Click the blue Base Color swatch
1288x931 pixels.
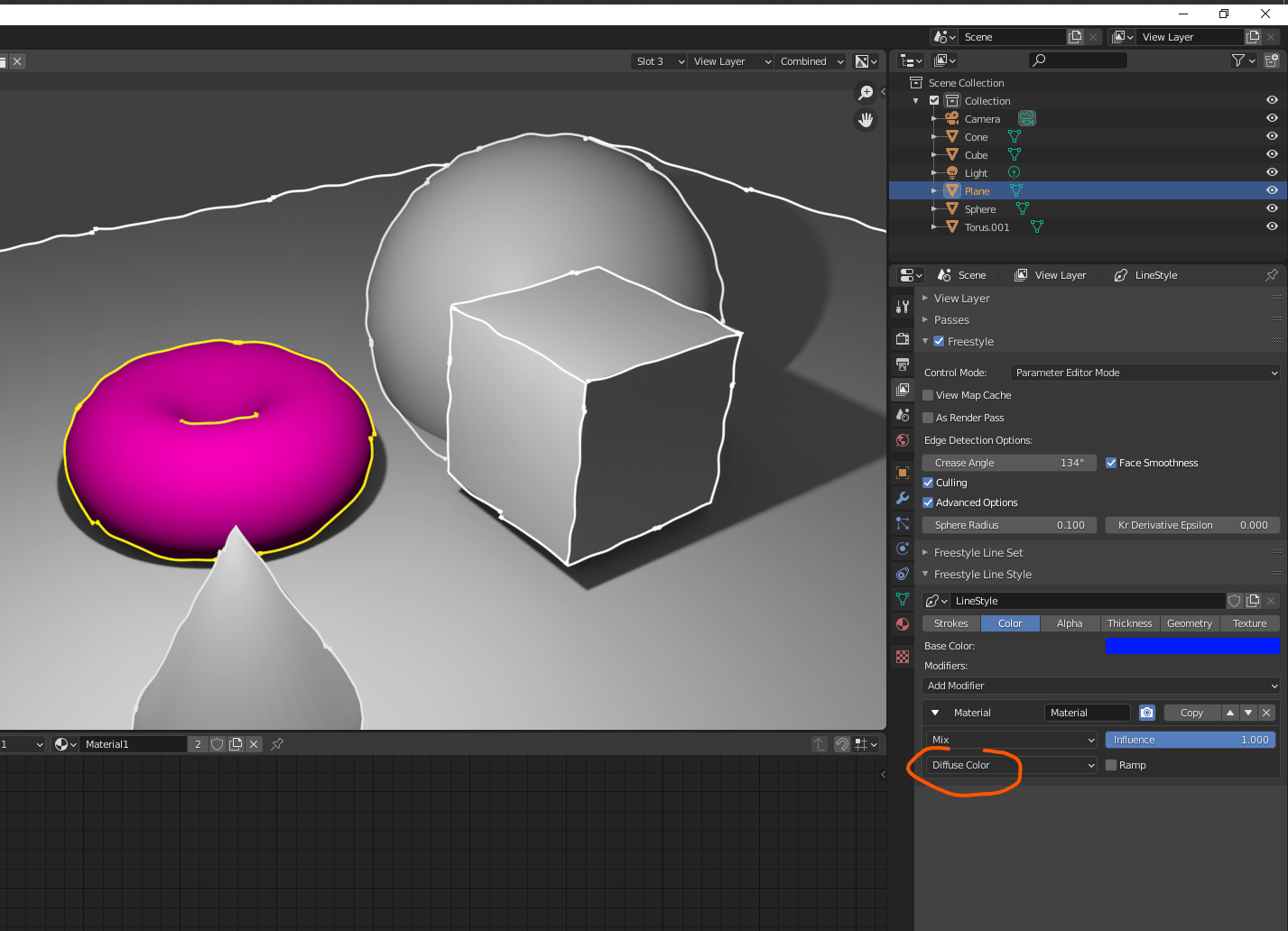[1192, 646]
